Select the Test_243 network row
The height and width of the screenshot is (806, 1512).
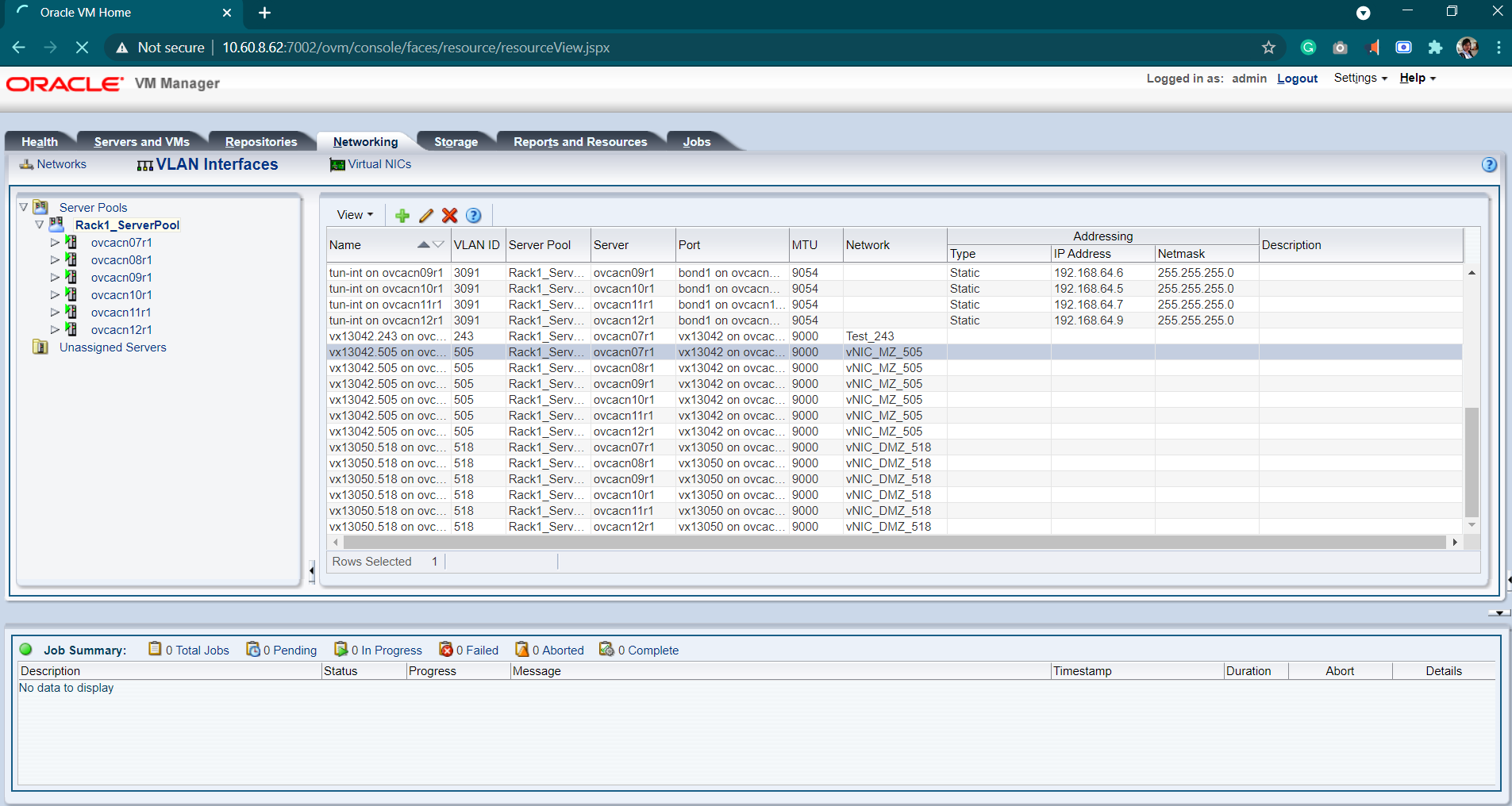pyautogui.click(x=895, y=336)
